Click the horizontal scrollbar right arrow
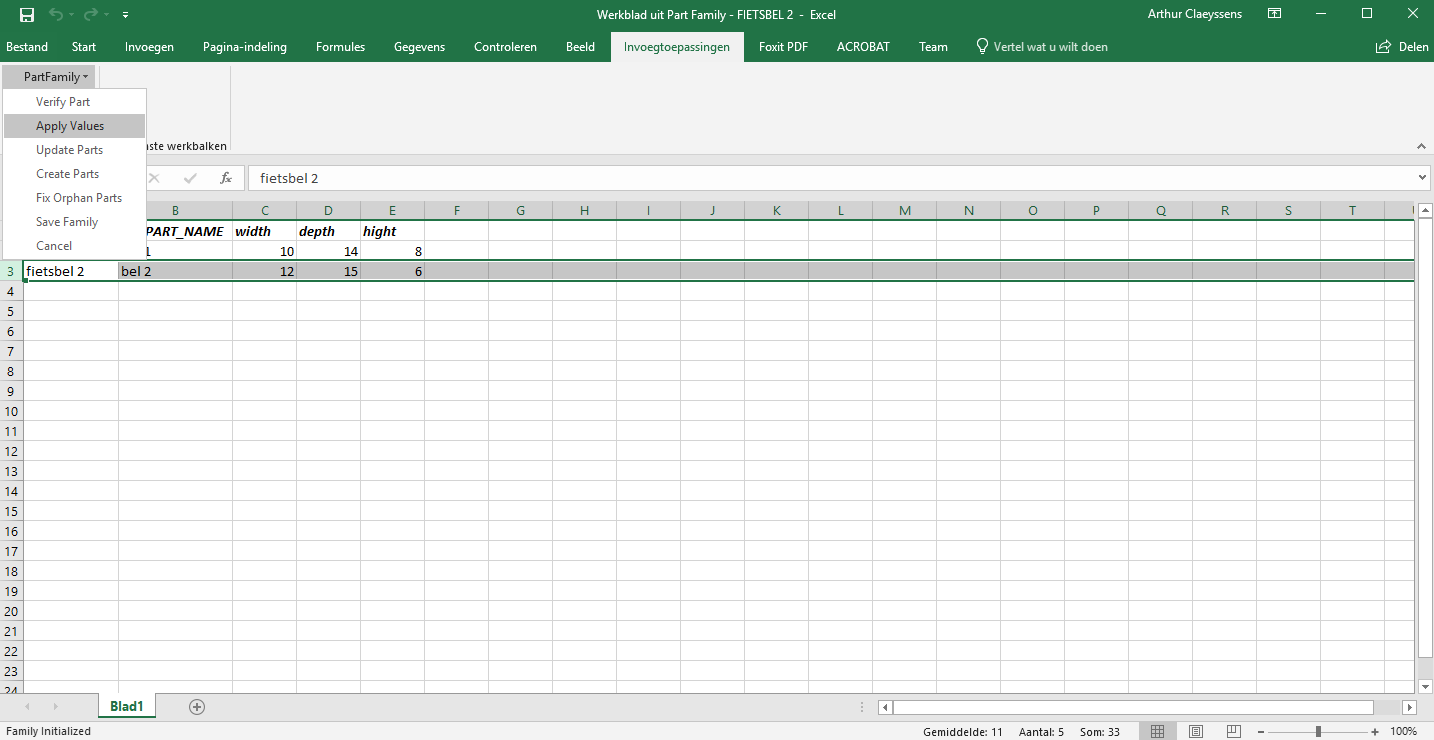The image size is (1434, 740). (1409, 707)
